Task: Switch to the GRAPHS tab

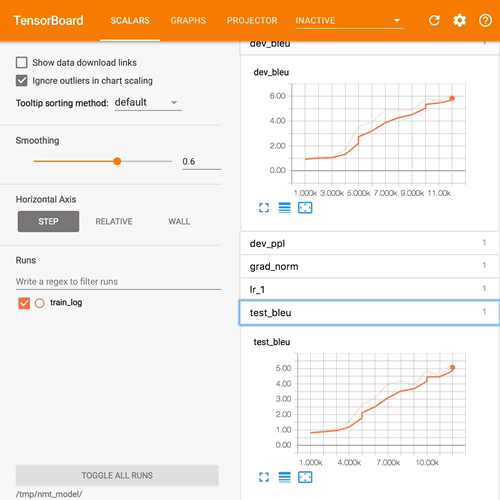Action: (x=188, y=21)
